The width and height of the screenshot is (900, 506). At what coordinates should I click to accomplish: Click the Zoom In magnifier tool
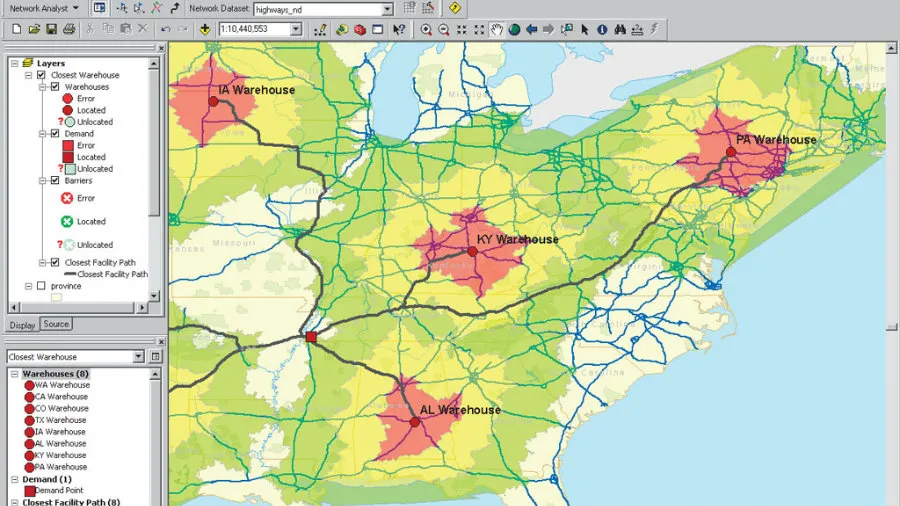[x=426, y=30]
